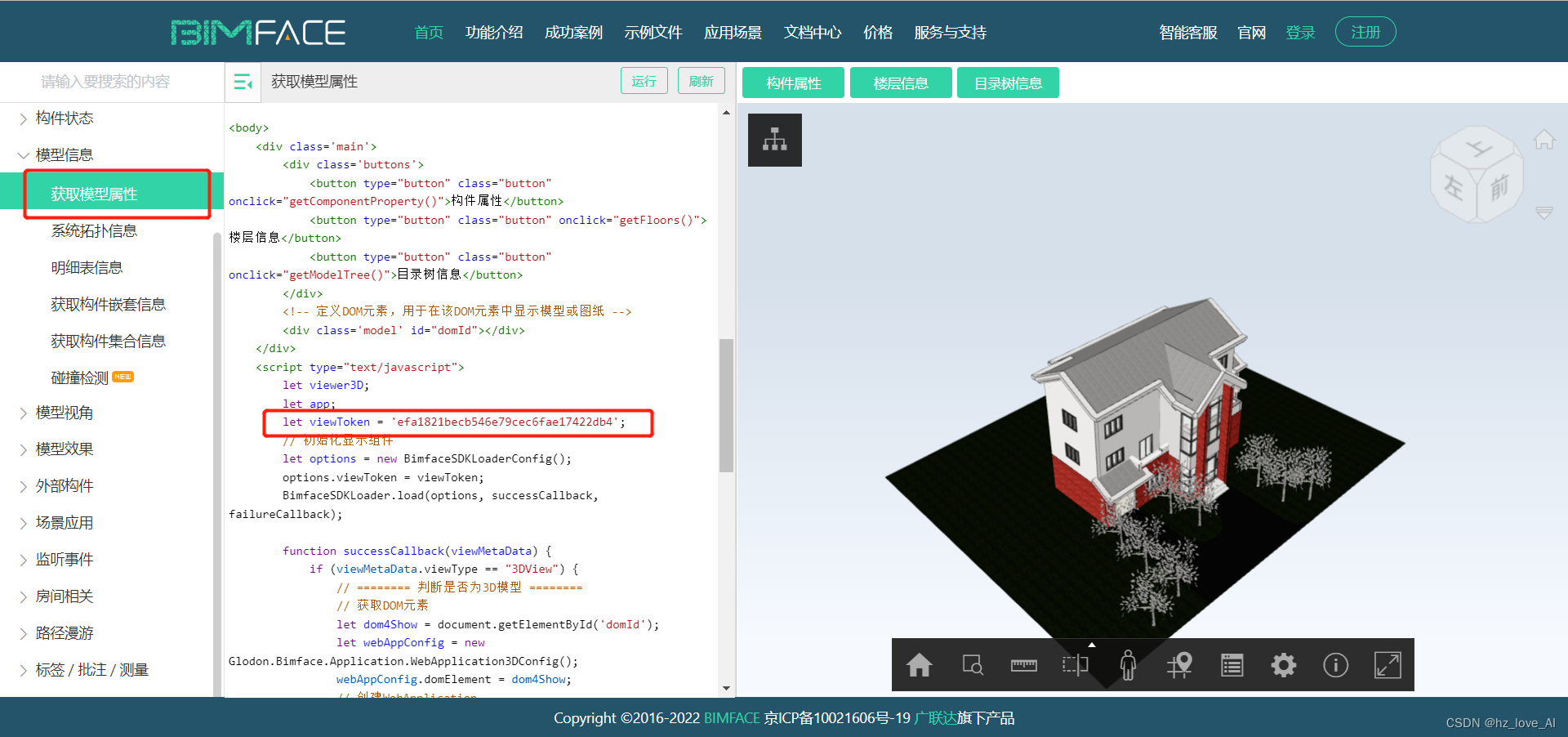
Task: Expand the 监听事件 category
Action: 65,559
